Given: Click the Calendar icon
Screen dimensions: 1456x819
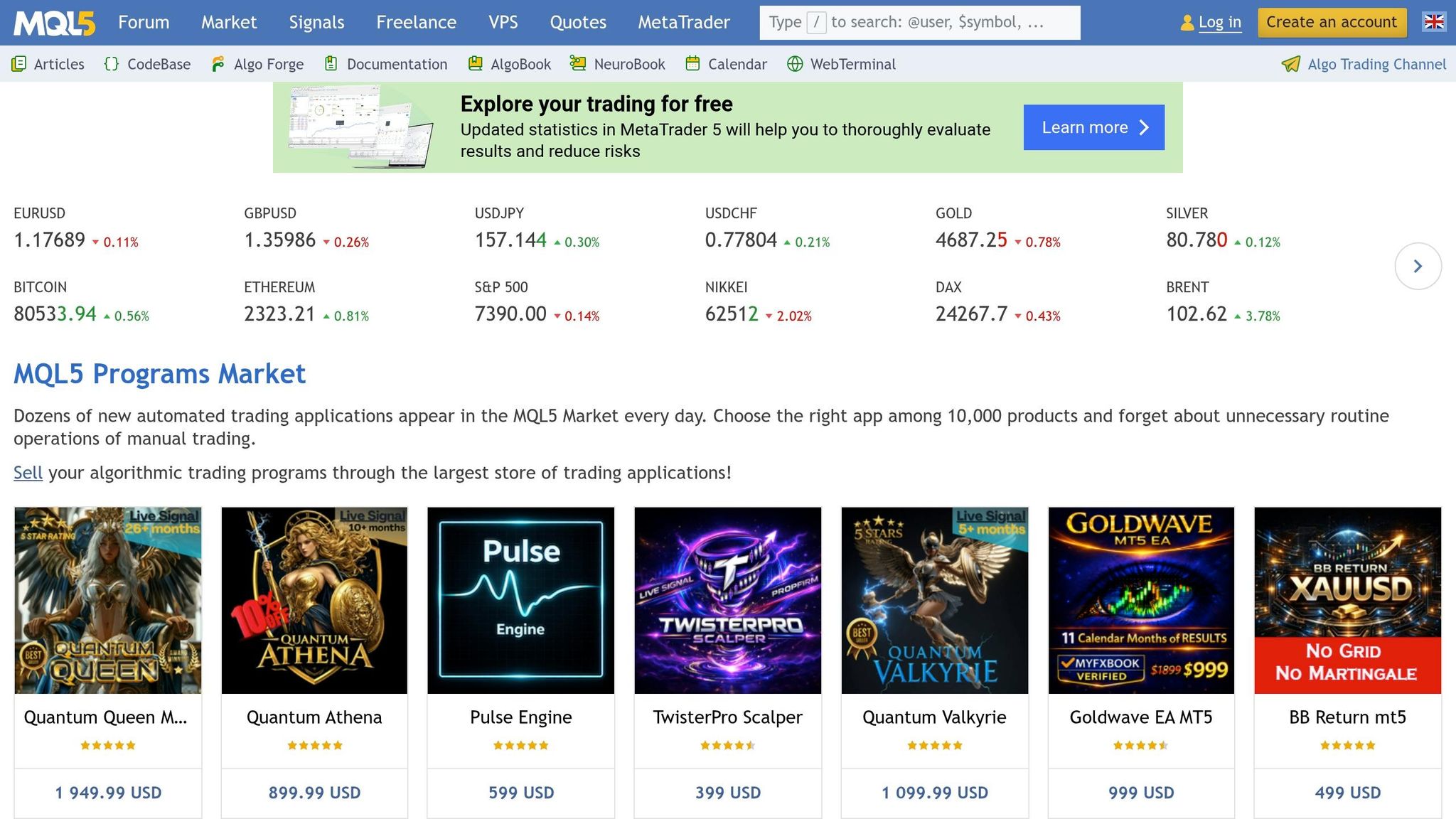Looking at the screenshot, I should [692, 64].
